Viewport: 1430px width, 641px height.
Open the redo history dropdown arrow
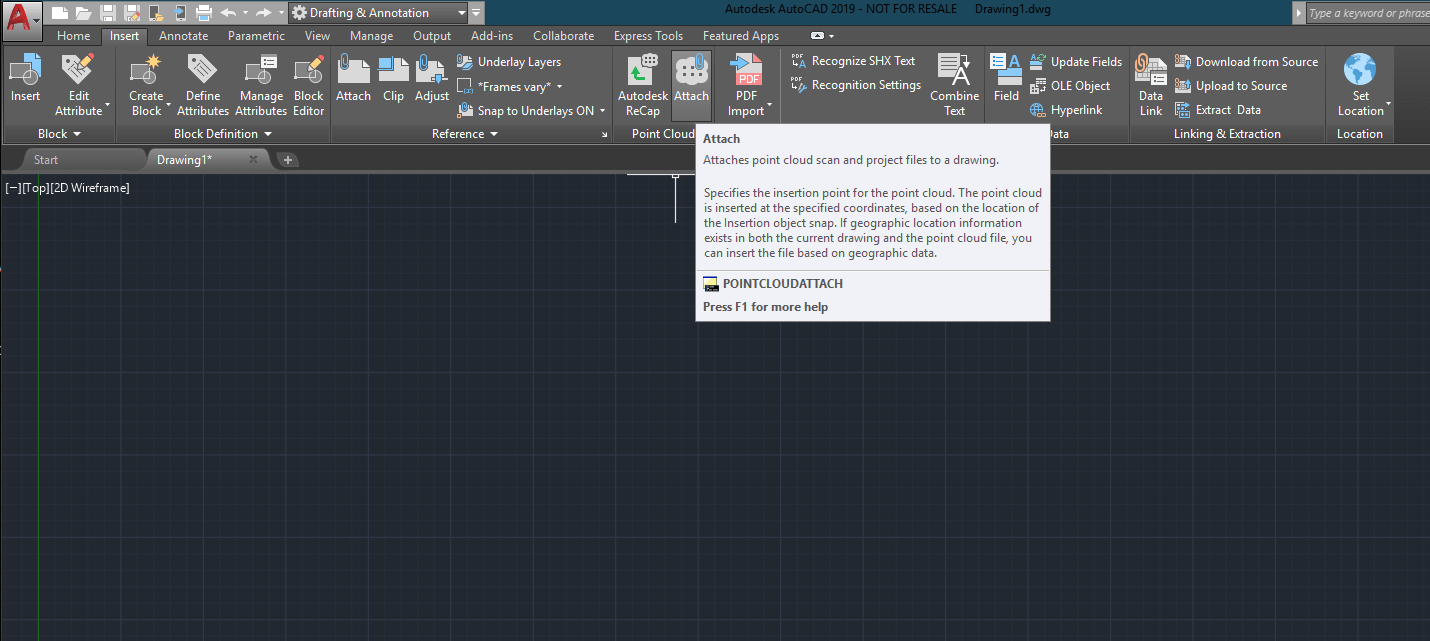pos(280,13)
